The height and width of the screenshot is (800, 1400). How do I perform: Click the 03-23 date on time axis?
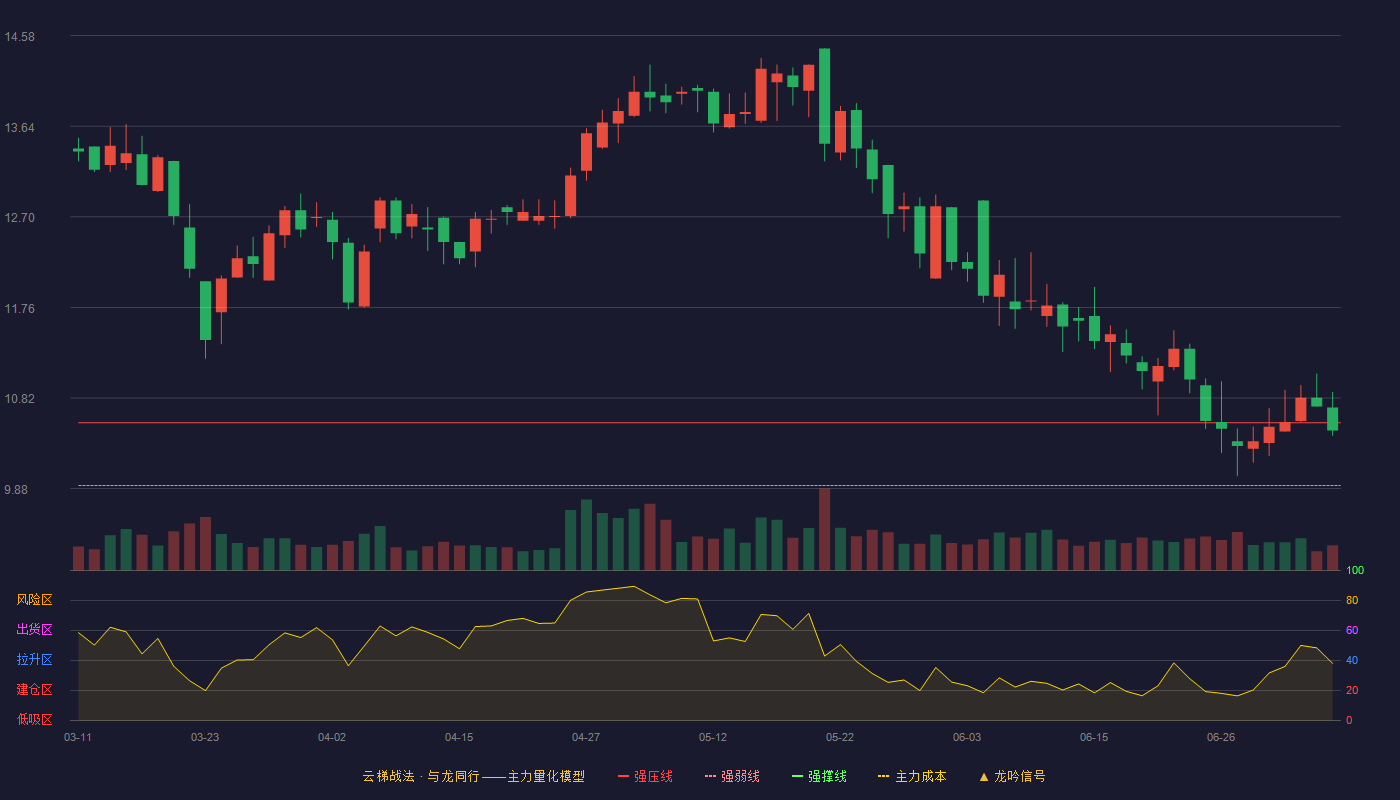205,737
